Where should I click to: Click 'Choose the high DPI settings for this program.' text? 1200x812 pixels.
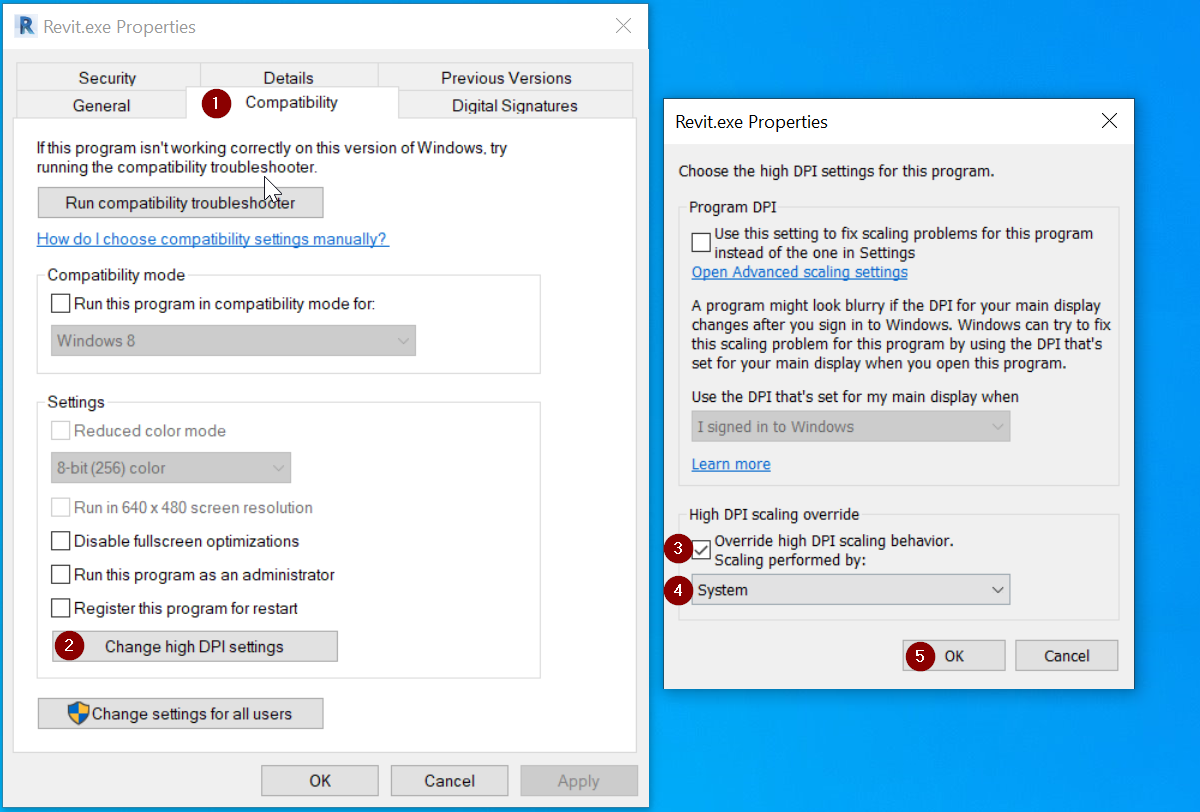[x=837, y=171]
